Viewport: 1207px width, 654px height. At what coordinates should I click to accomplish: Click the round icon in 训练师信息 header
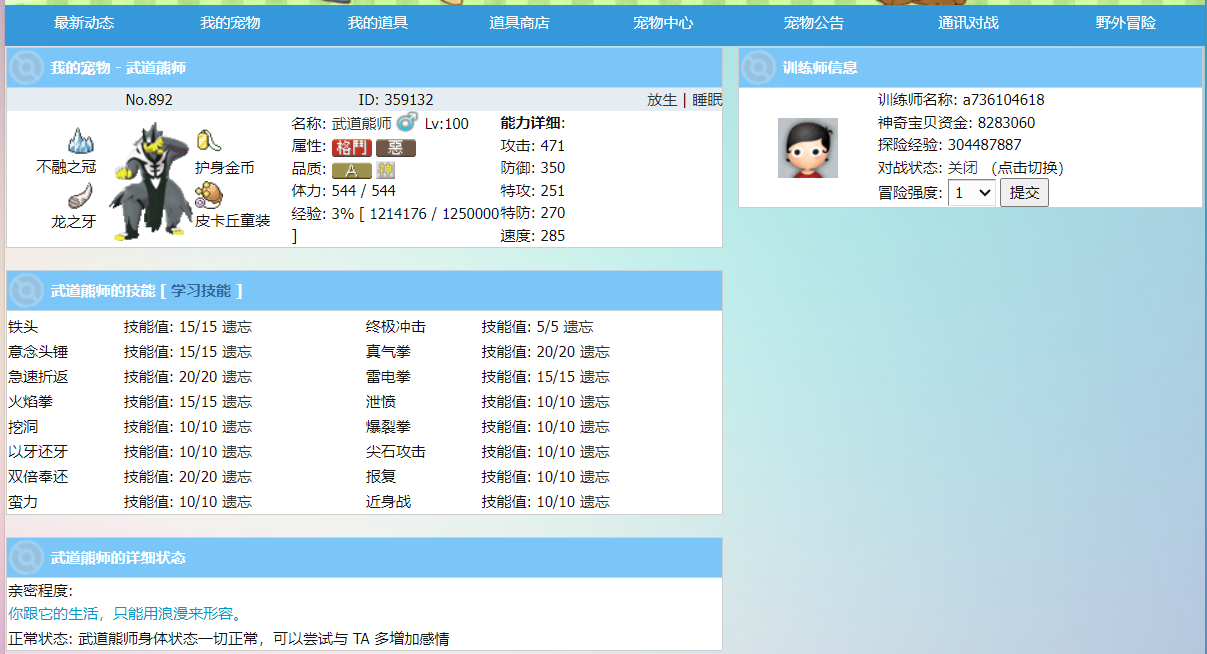coord(759,68)
